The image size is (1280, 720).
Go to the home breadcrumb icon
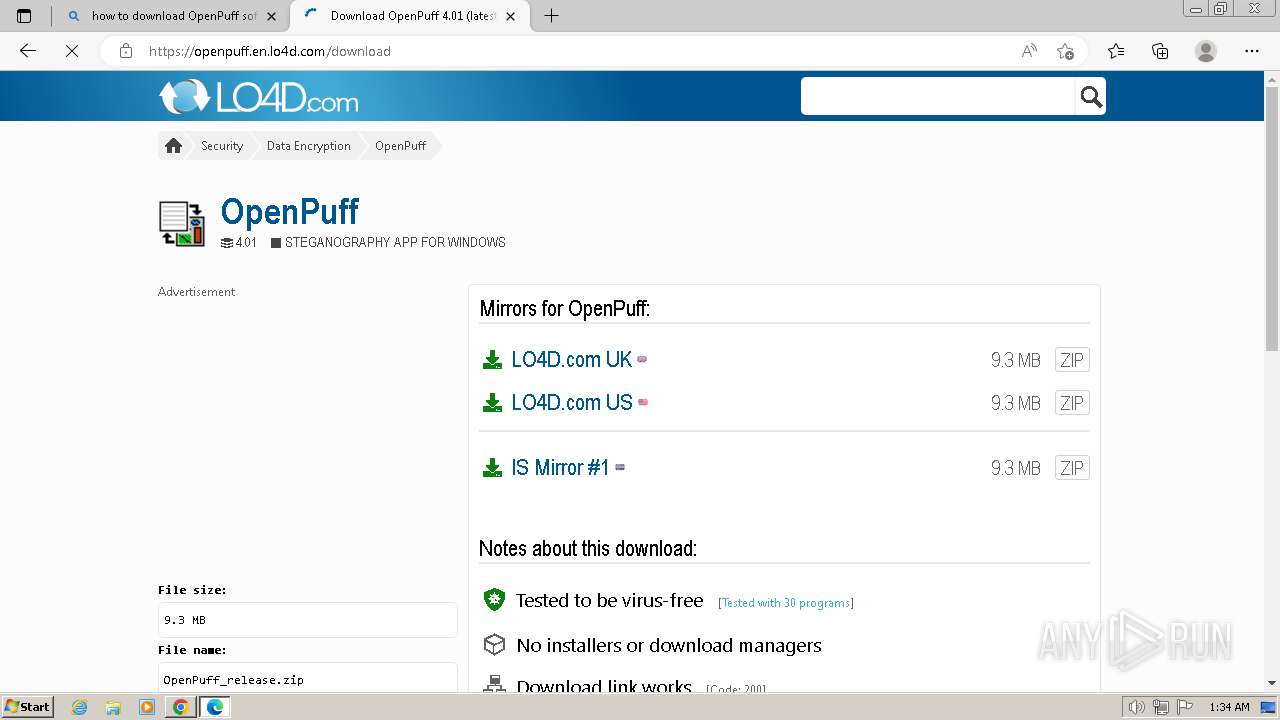(x=173, y=146)
